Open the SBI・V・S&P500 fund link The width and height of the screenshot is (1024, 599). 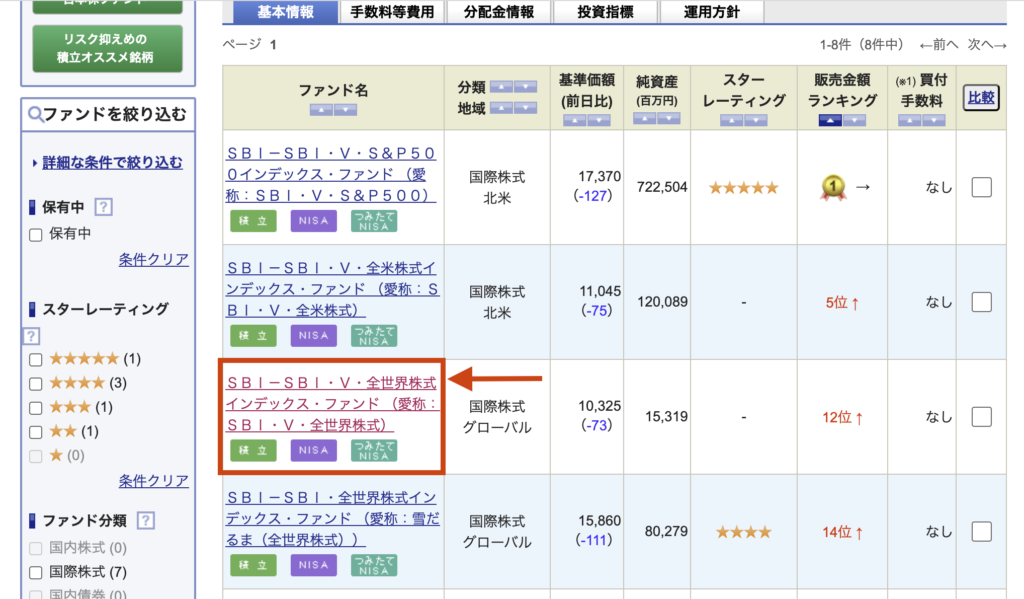[330, 174]
